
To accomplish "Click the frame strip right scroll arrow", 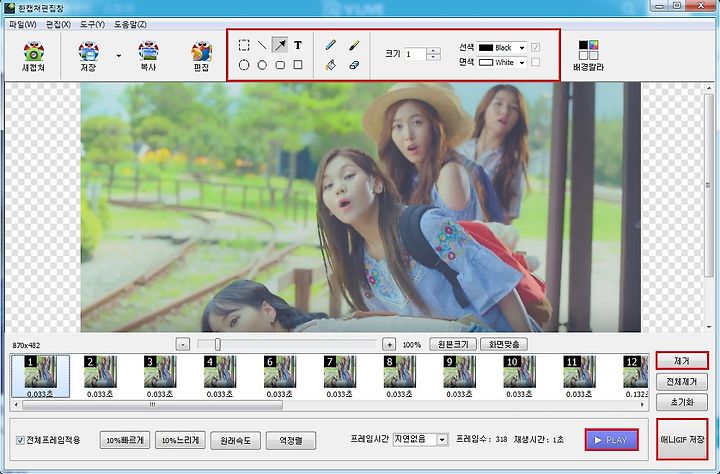I will click(642, 405).
